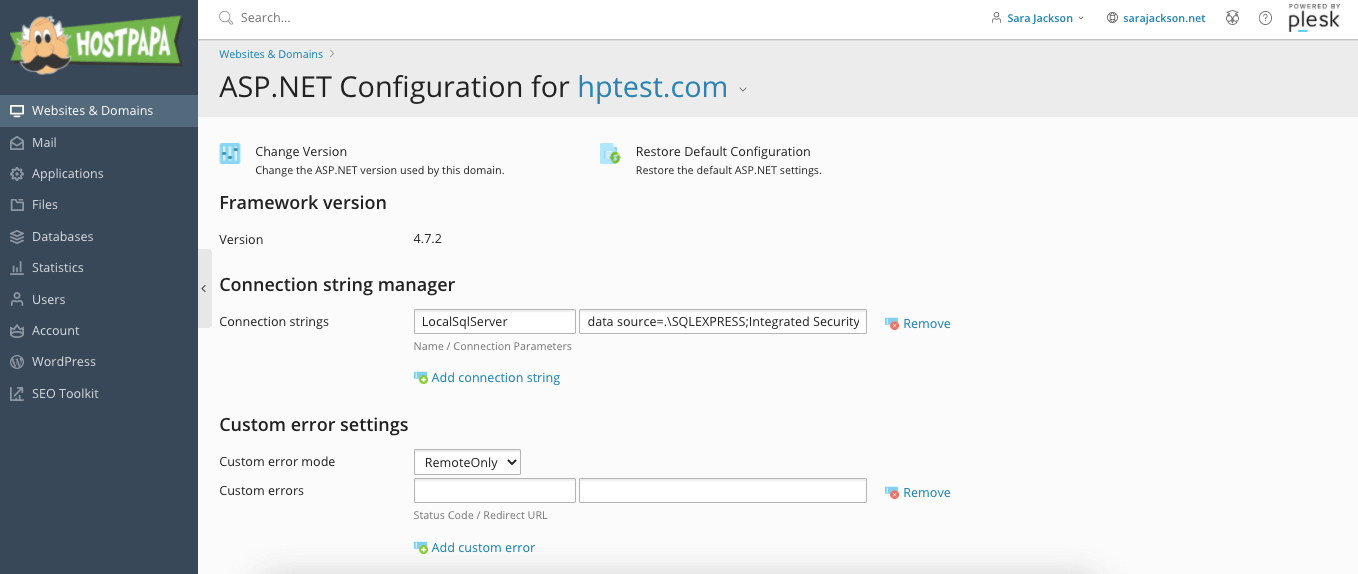1358x574 pixels.
Task: Open the help question mark icon
Action: click(1265, 18)
